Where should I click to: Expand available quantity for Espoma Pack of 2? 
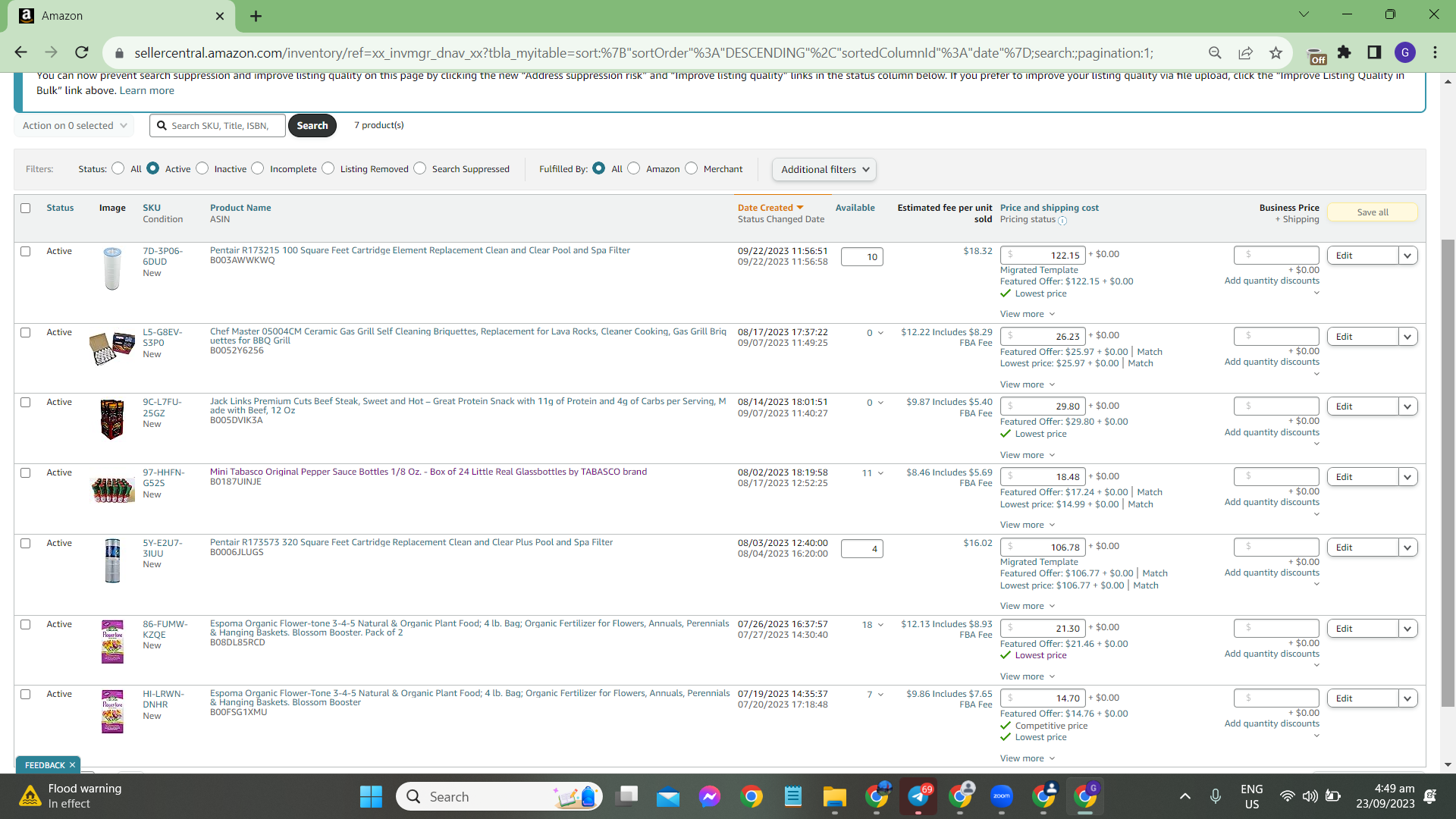[880, 625]
